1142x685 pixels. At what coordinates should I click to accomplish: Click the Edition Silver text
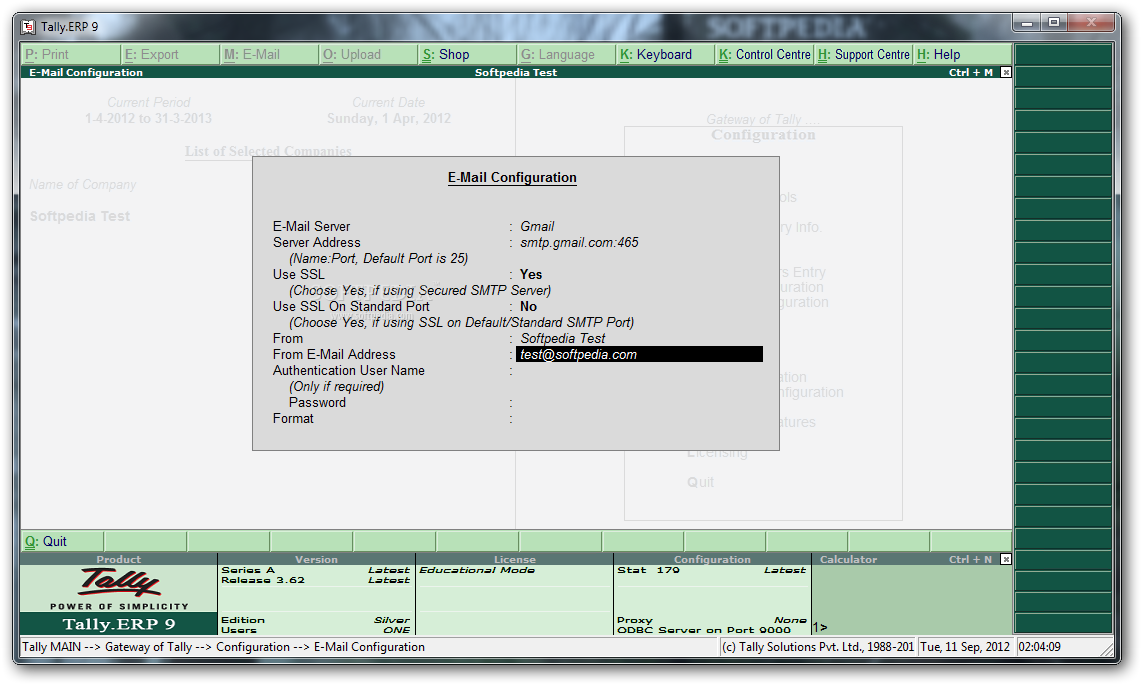pyautogui.click(x=315, y=620)
